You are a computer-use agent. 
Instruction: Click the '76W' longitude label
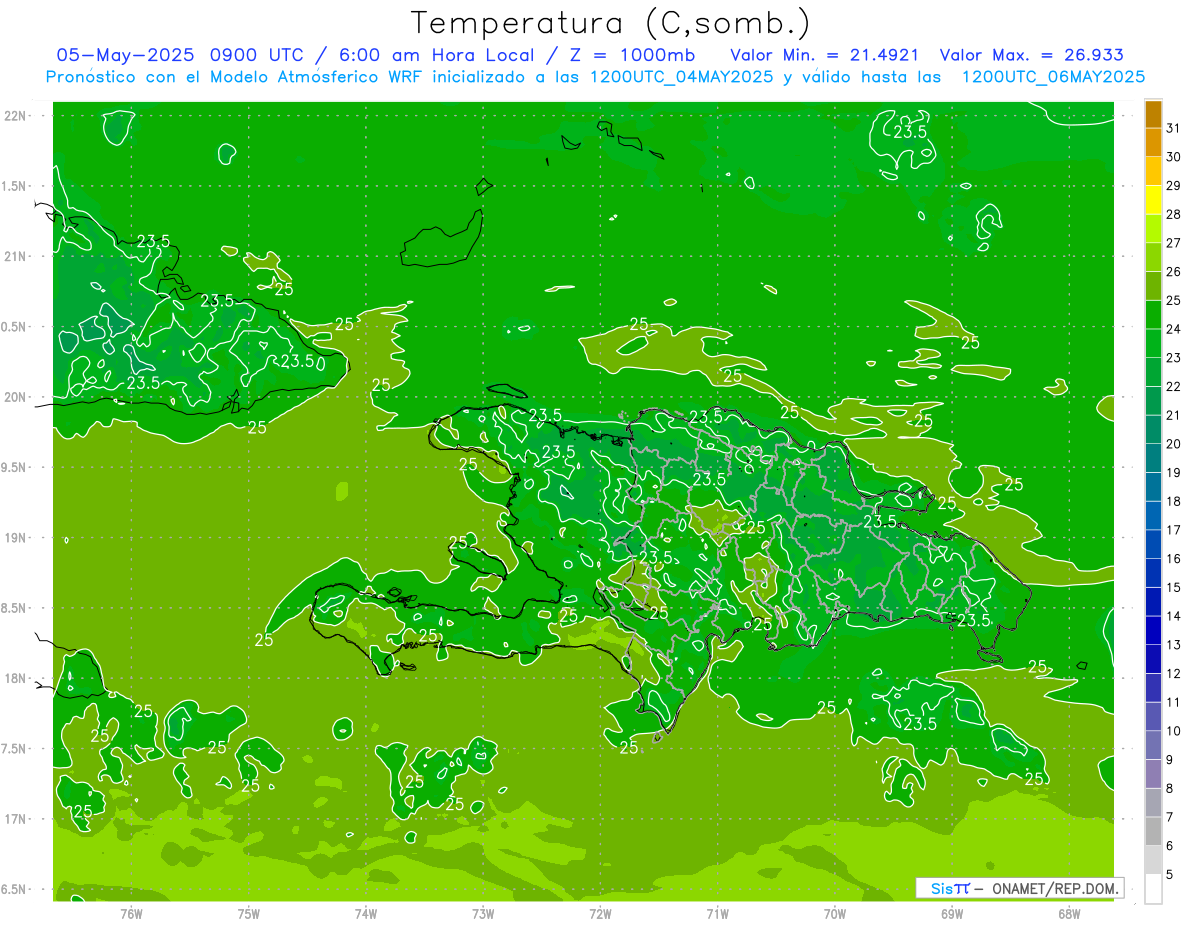(131, 913)
